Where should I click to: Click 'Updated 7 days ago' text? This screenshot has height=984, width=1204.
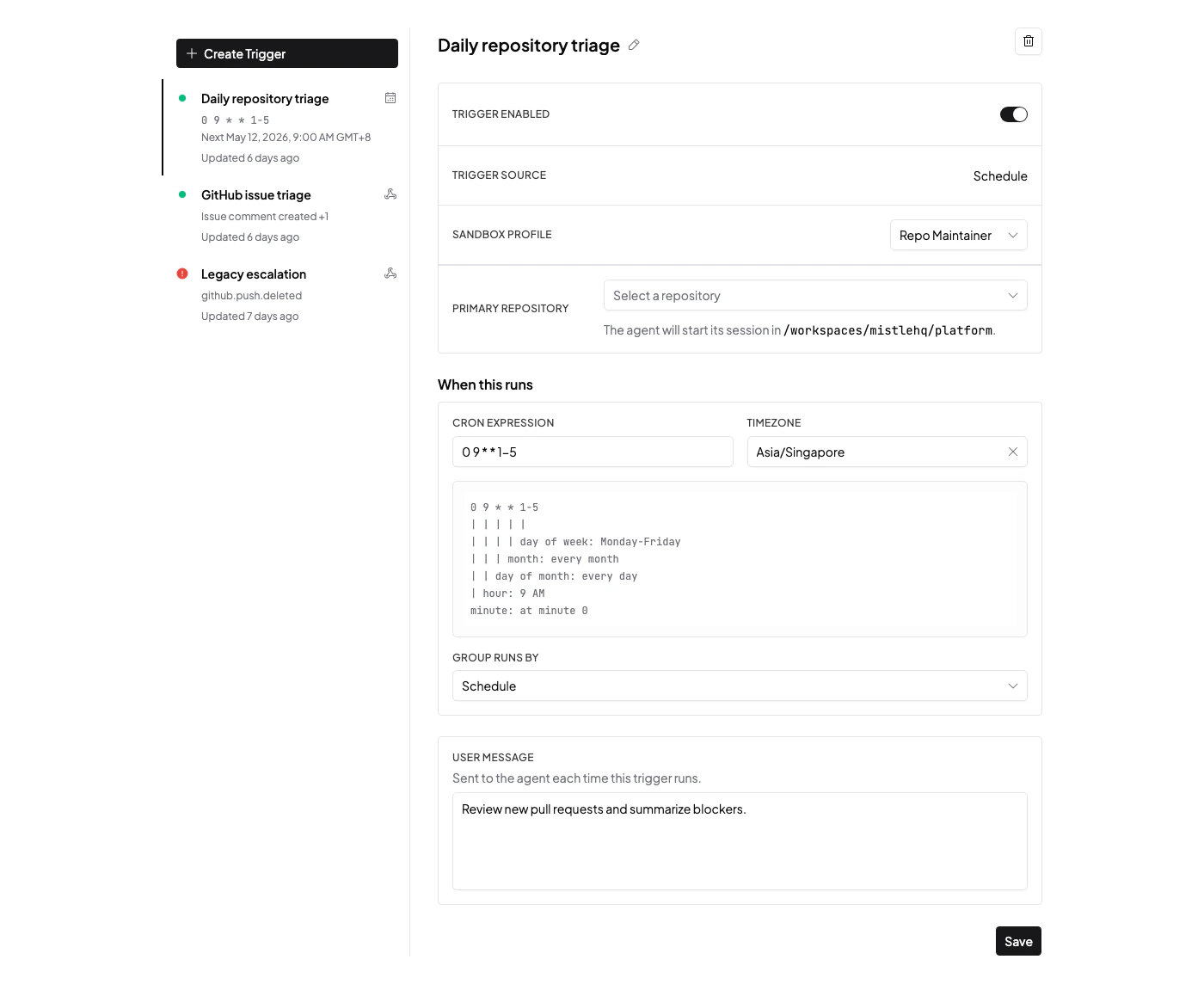click(x=250, y=317)
